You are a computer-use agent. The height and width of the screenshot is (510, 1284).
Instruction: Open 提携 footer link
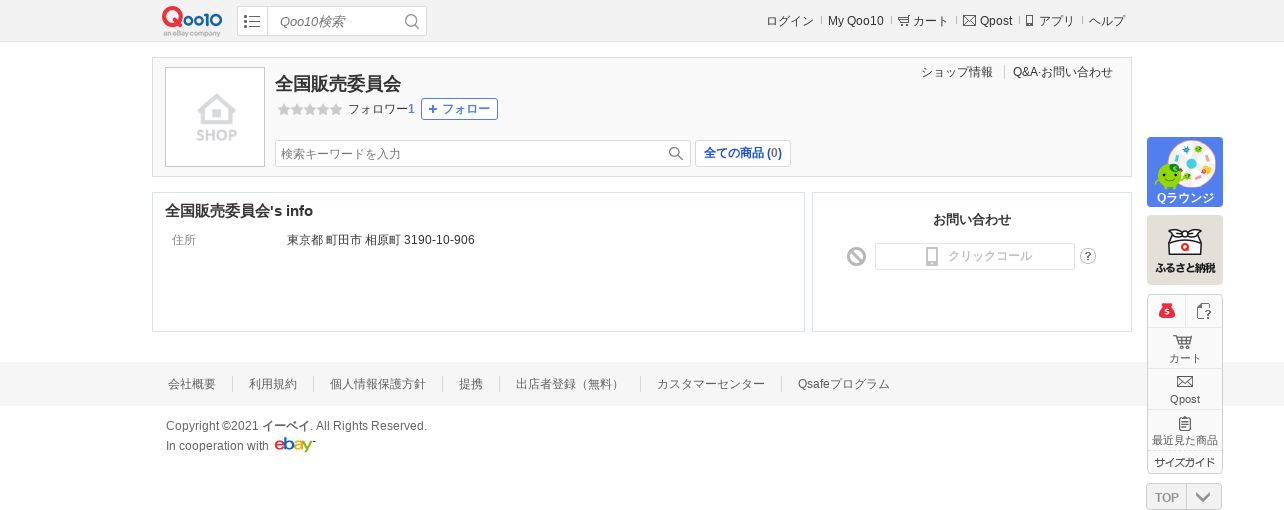click(x=471, y=384)
